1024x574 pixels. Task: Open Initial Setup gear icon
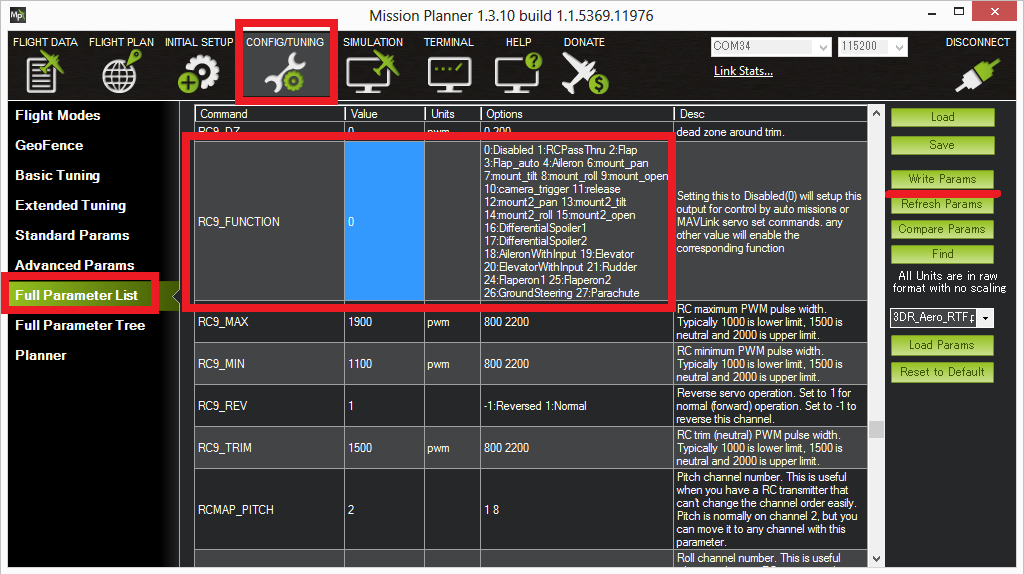(x=198, y=74)
